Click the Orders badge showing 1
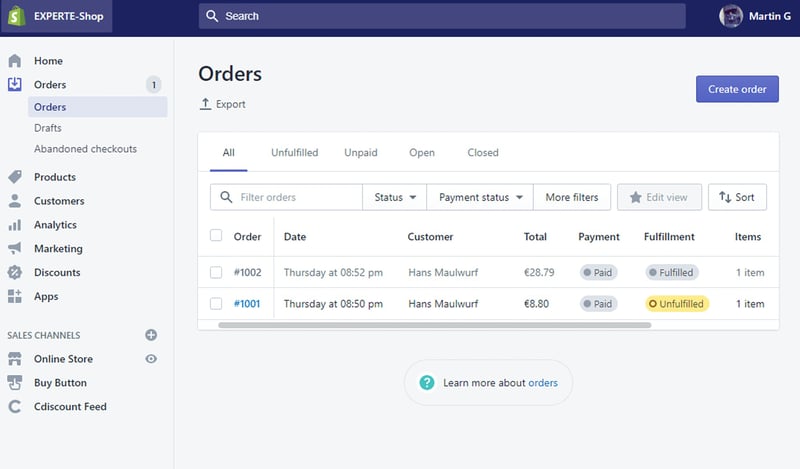Screen dimensions: 800x469 [x=154, y=85]
